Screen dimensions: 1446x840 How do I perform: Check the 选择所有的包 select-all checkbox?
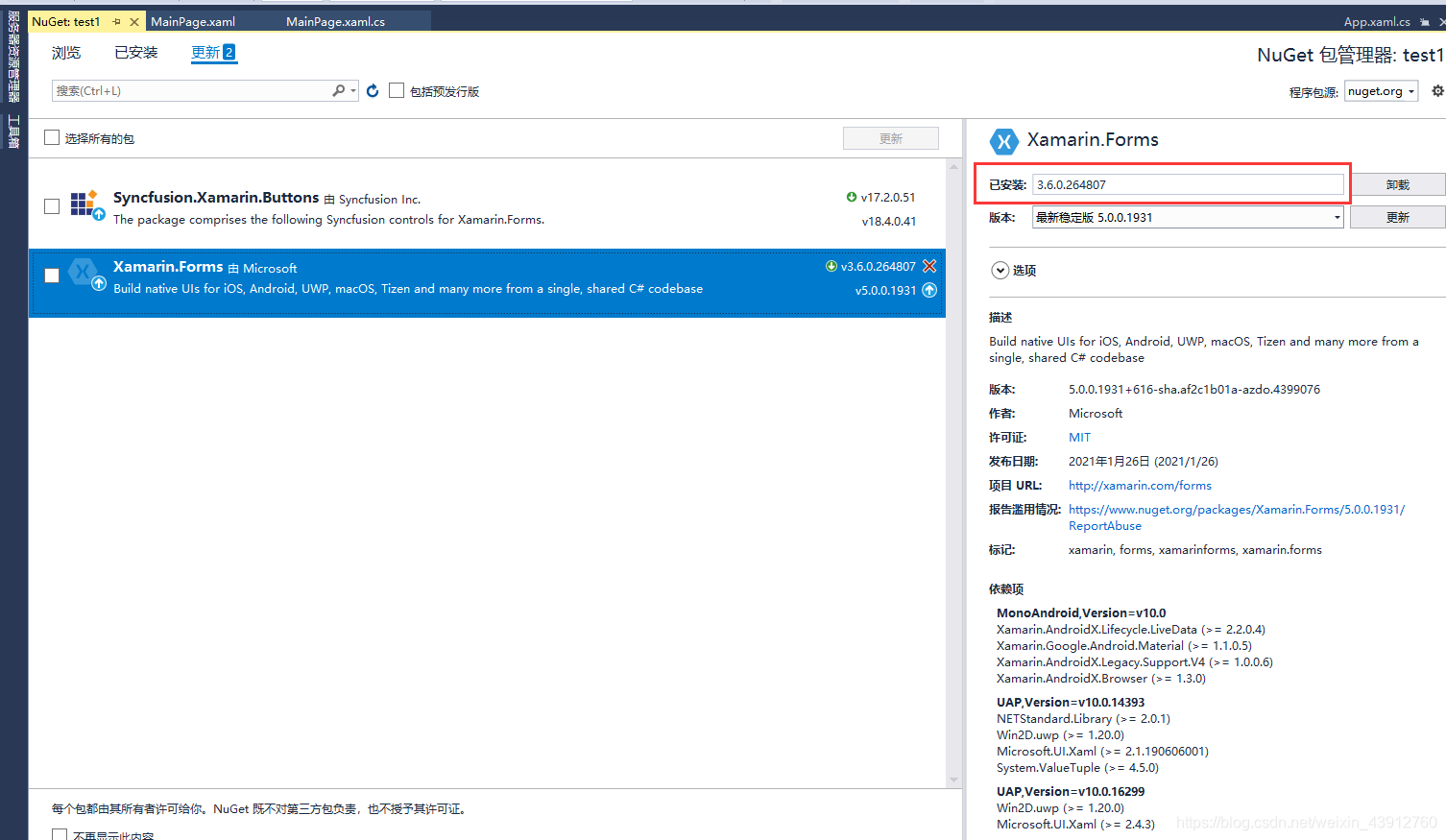51,136
